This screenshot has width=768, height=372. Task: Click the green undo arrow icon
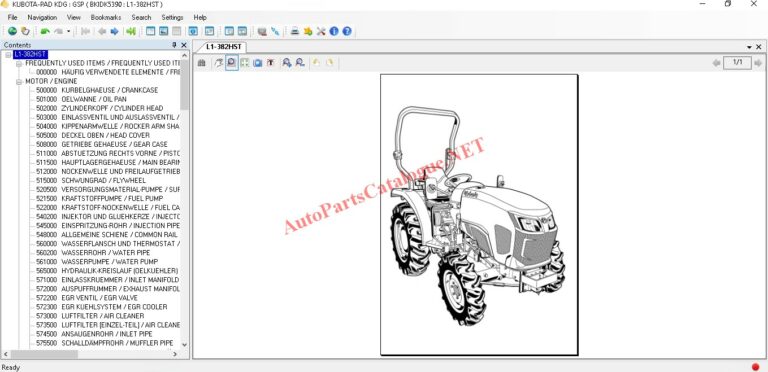coord(45,31)
